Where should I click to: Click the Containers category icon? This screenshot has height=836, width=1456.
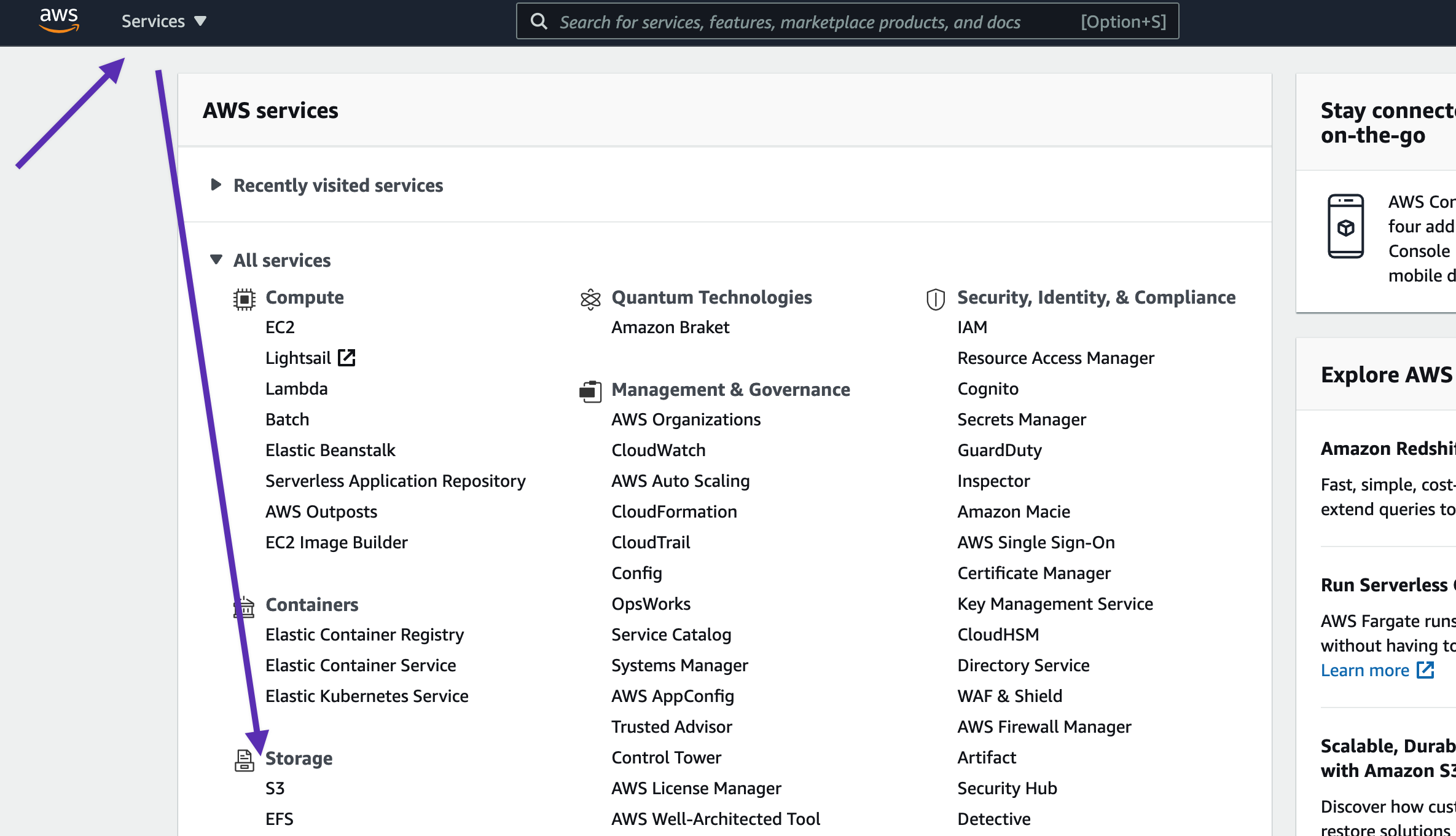[244, 607]
